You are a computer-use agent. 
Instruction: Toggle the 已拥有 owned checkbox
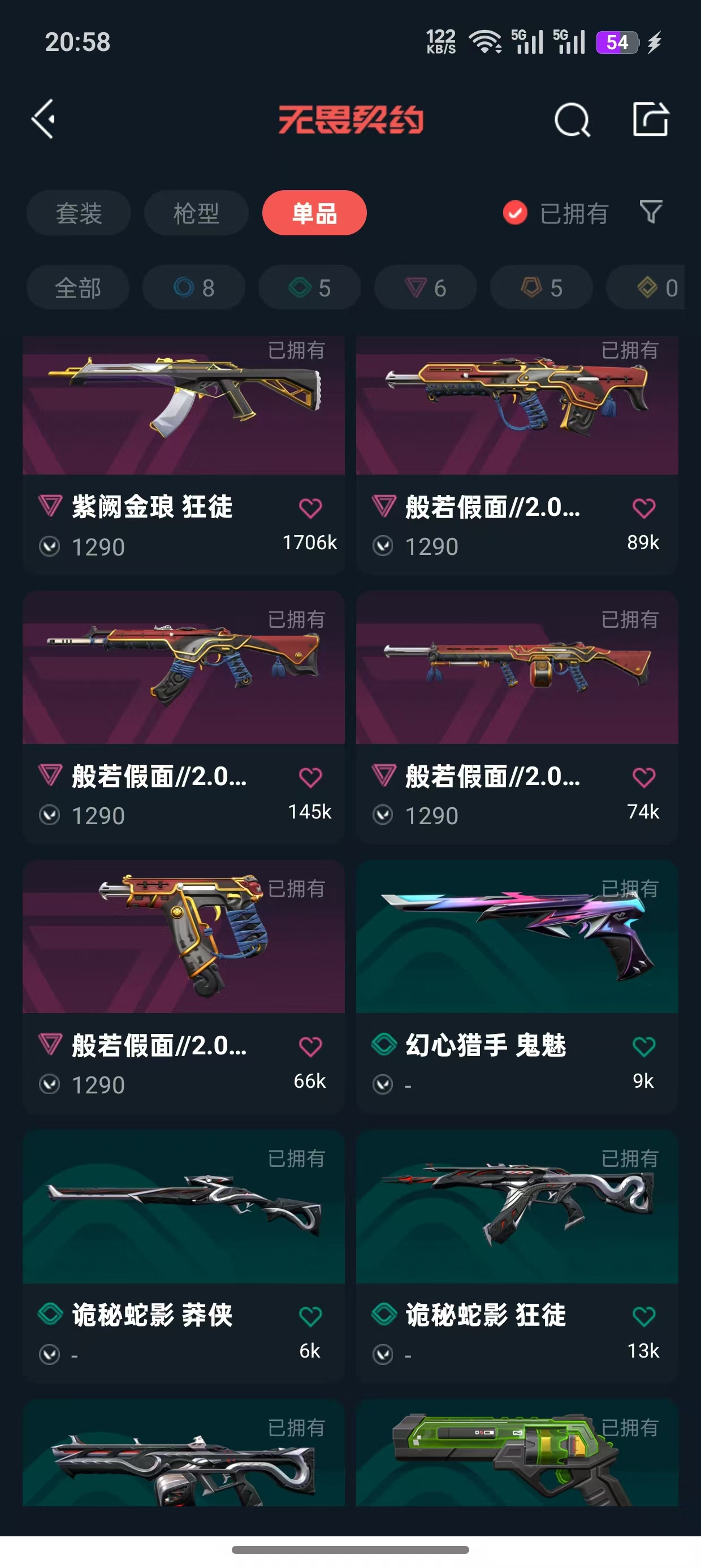point(515,213)
